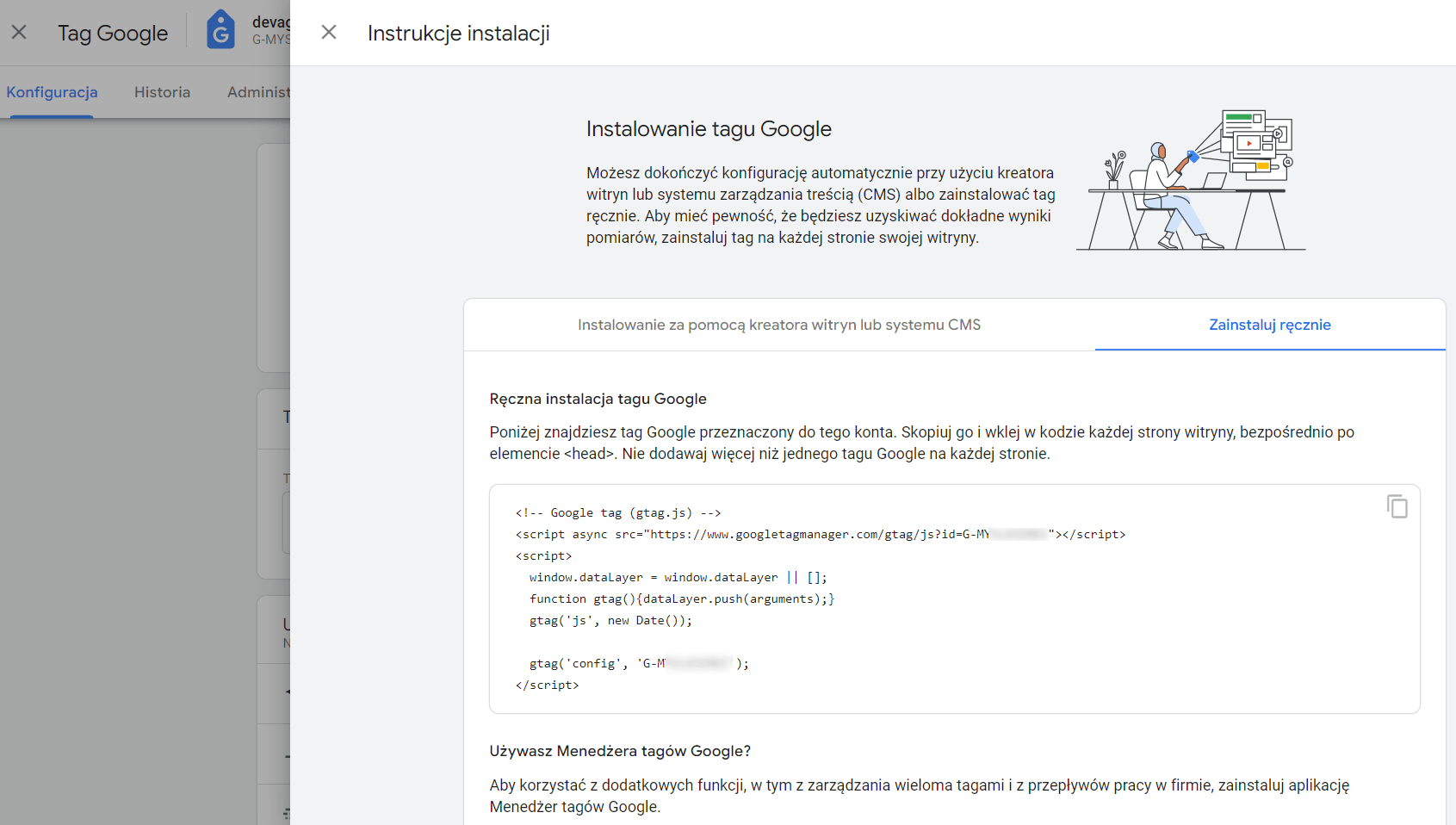Click the Instrukcje instalacji panel title
This screenshot has width=1456, height=825.
[x=459, y=33]
